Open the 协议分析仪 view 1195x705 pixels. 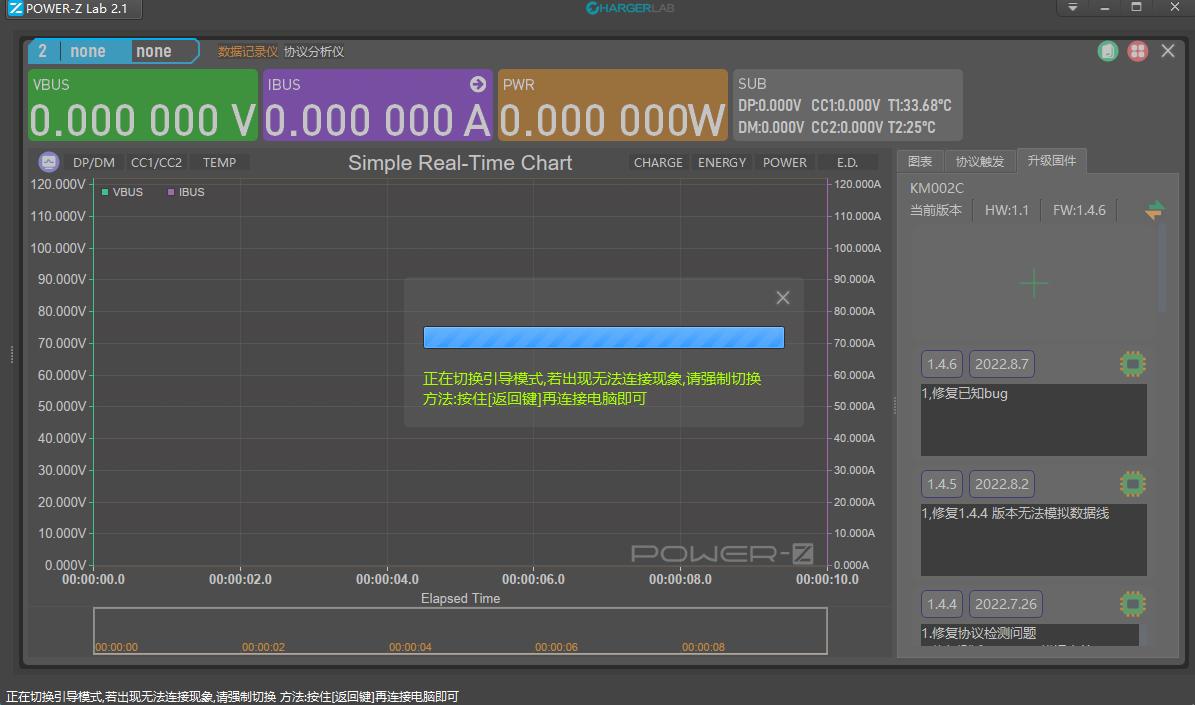[x=314, y=51]
